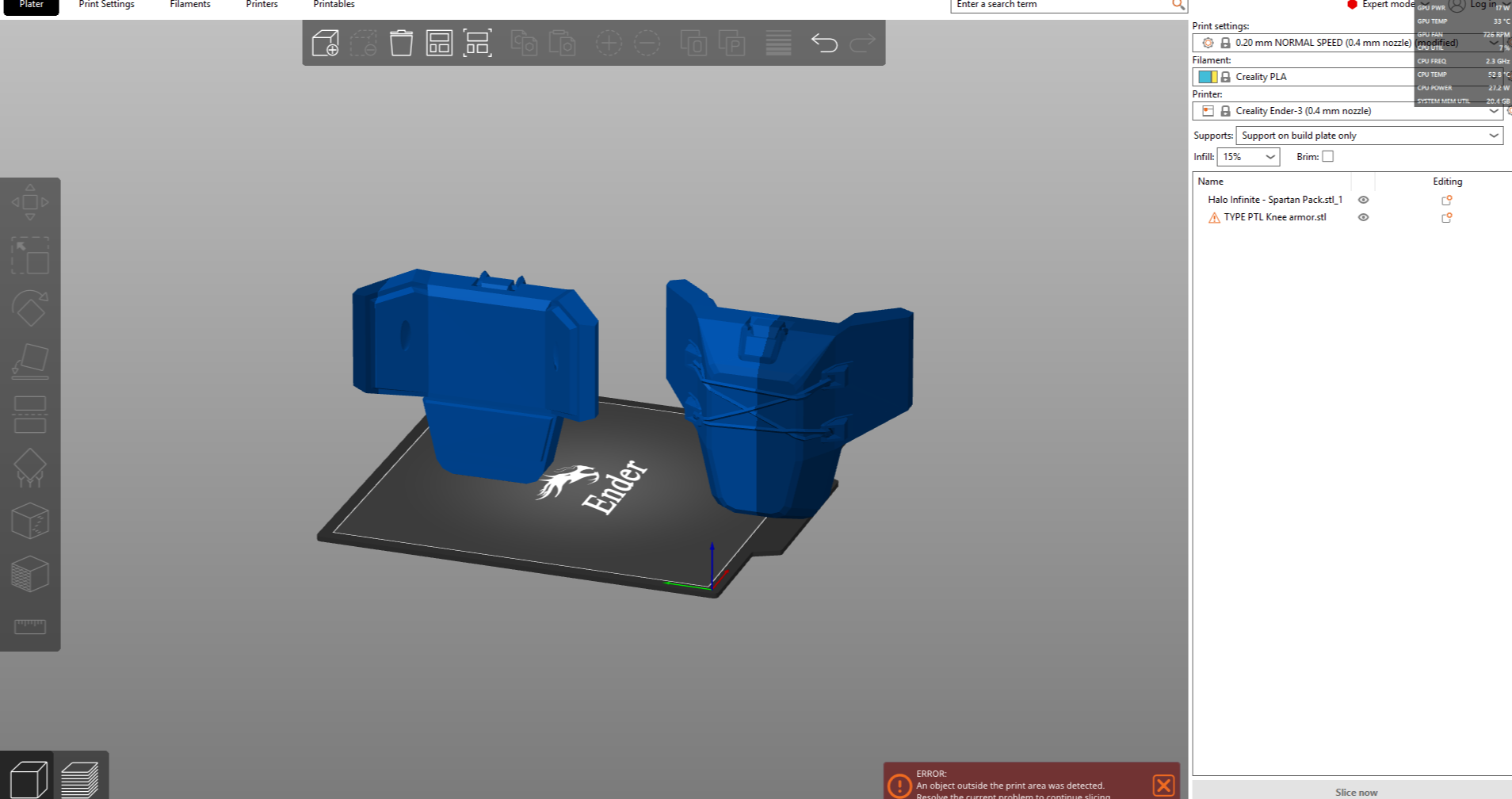Open the Filaments tab
Image resolution: width=1512 pixels, height=799 pixels.
(190, 5)
